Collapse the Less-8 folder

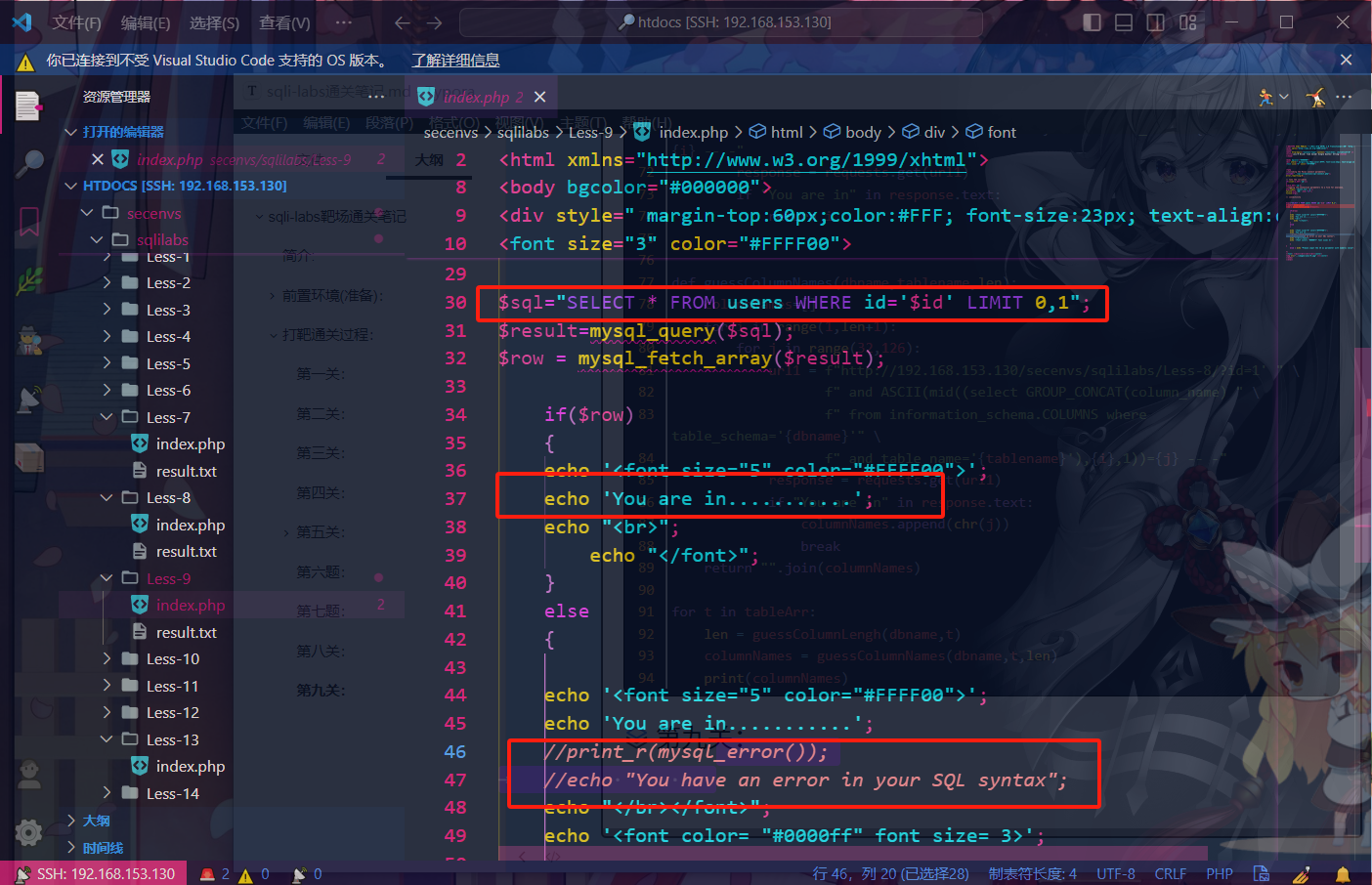pyautogui.click(x=168, y=498)
